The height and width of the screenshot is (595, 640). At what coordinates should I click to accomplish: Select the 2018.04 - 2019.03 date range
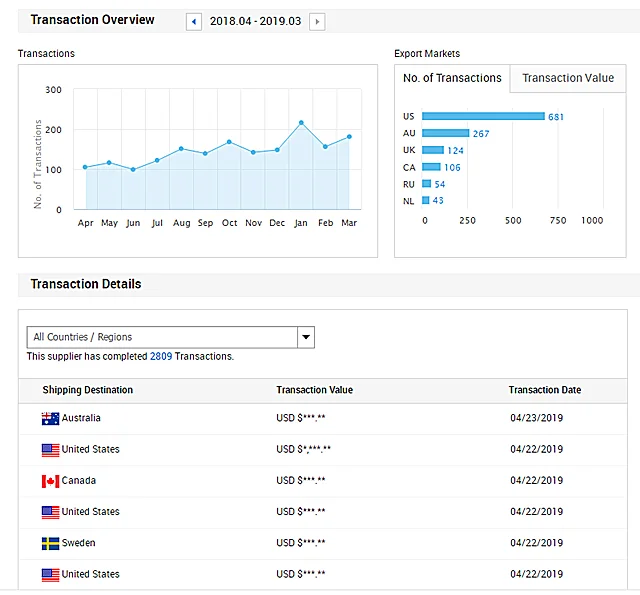point(256,21)
